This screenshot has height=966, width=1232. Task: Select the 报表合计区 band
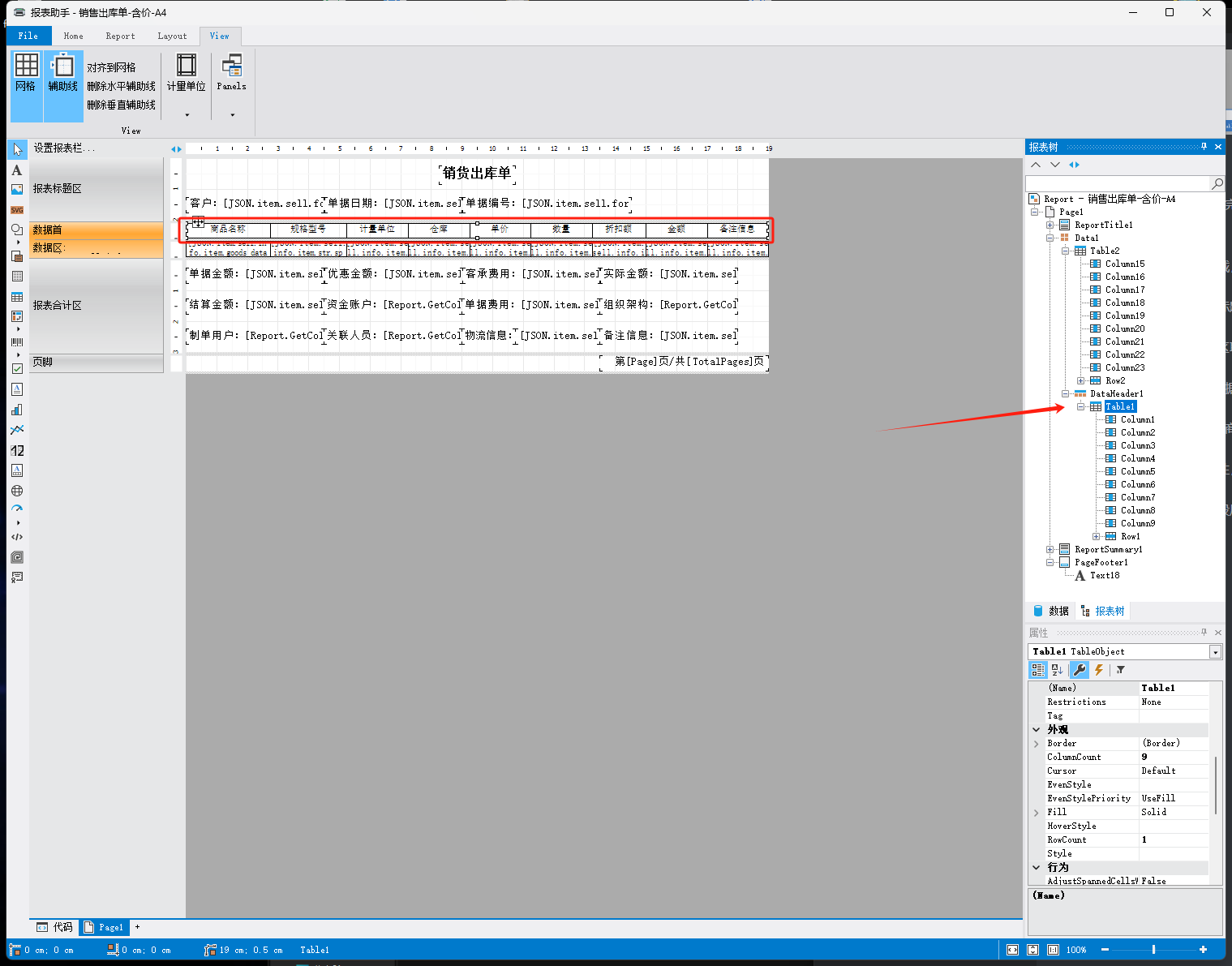click(x=97, y=306)
